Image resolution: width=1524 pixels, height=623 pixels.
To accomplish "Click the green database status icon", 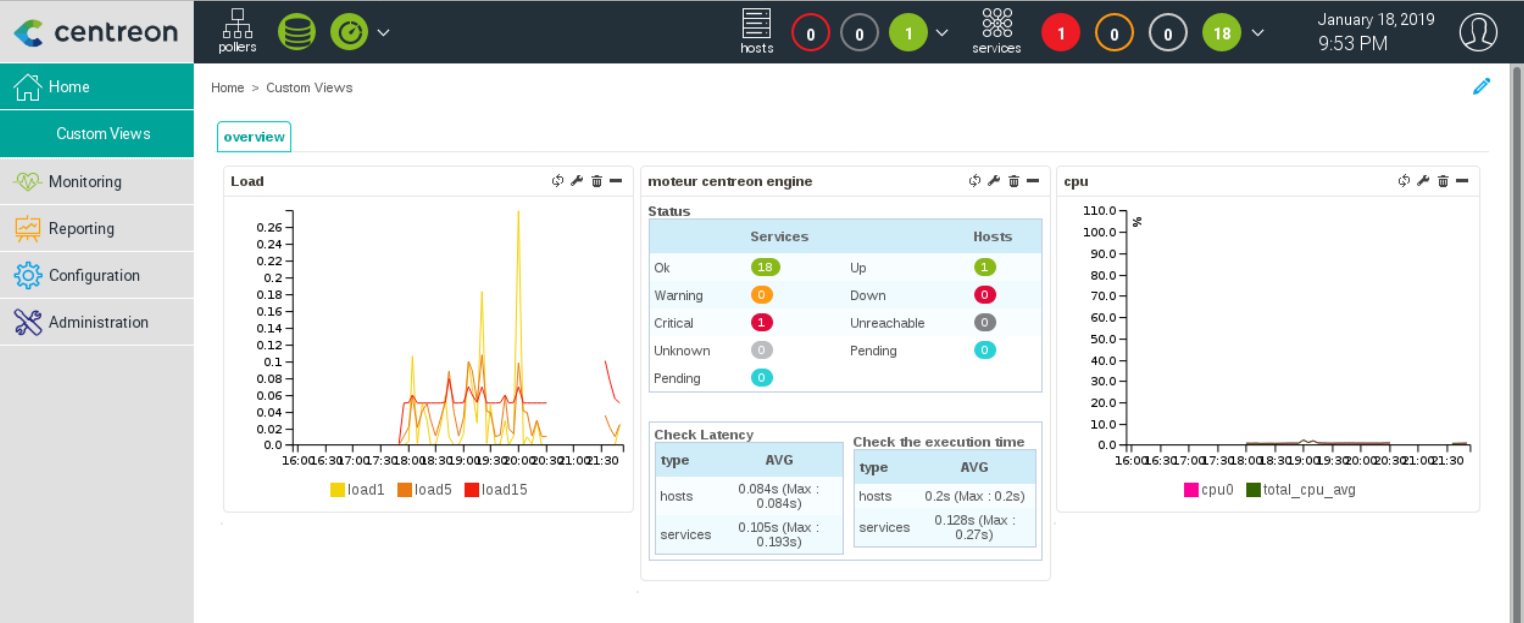I will [296, 32].
